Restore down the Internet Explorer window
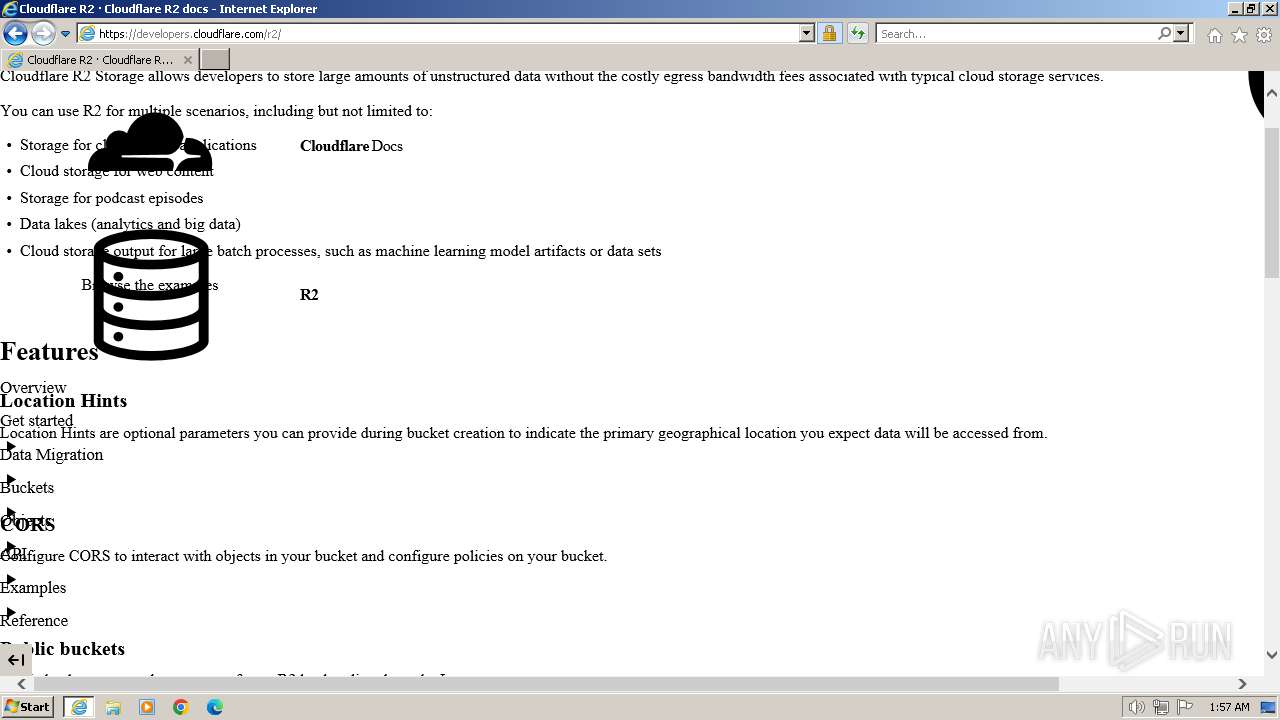 (x=1251, y=9)
